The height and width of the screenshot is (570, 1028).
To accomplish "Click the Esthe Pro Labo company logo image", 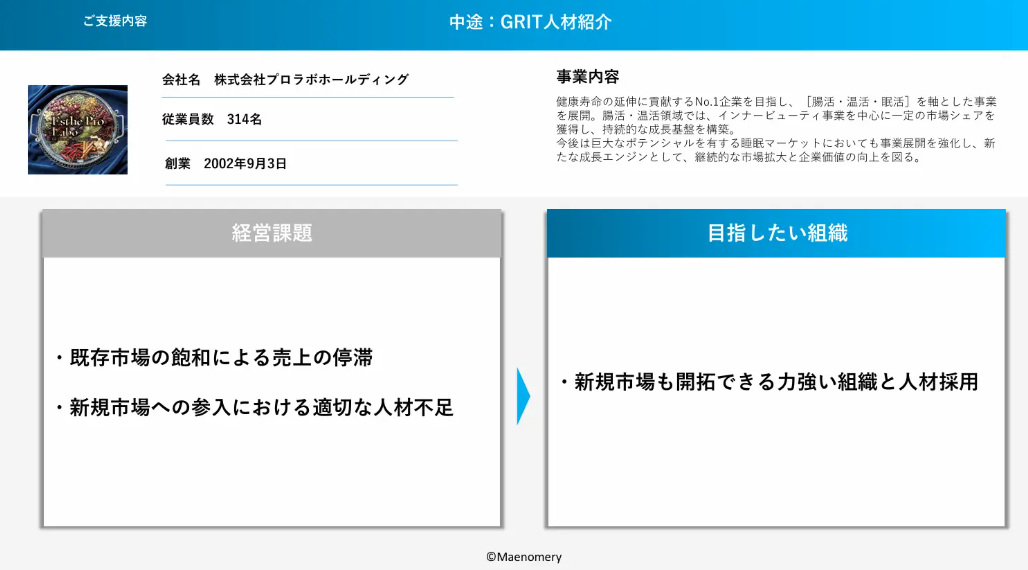I will point(77,129).
